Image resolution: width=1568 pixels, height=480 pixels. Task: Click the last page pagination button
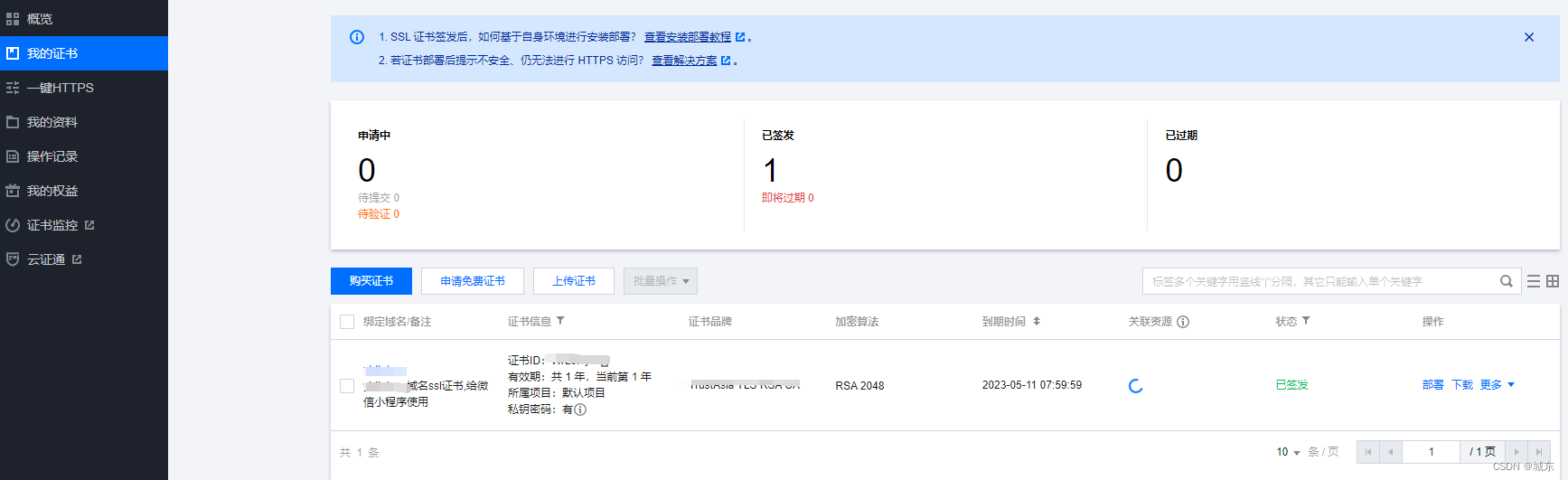click(x=1539, y=452)
